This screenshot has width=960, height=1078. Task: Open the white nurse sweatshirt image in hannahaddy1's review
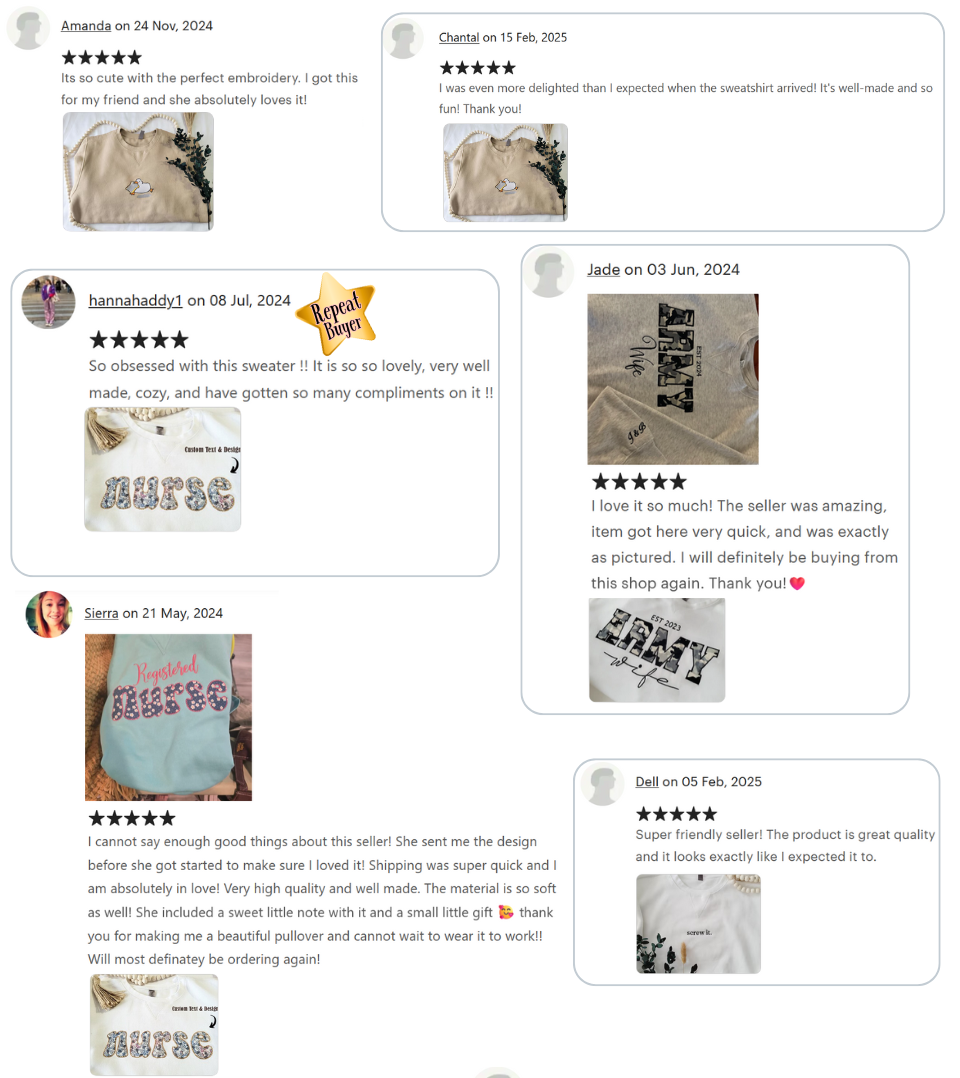[163, 470]
